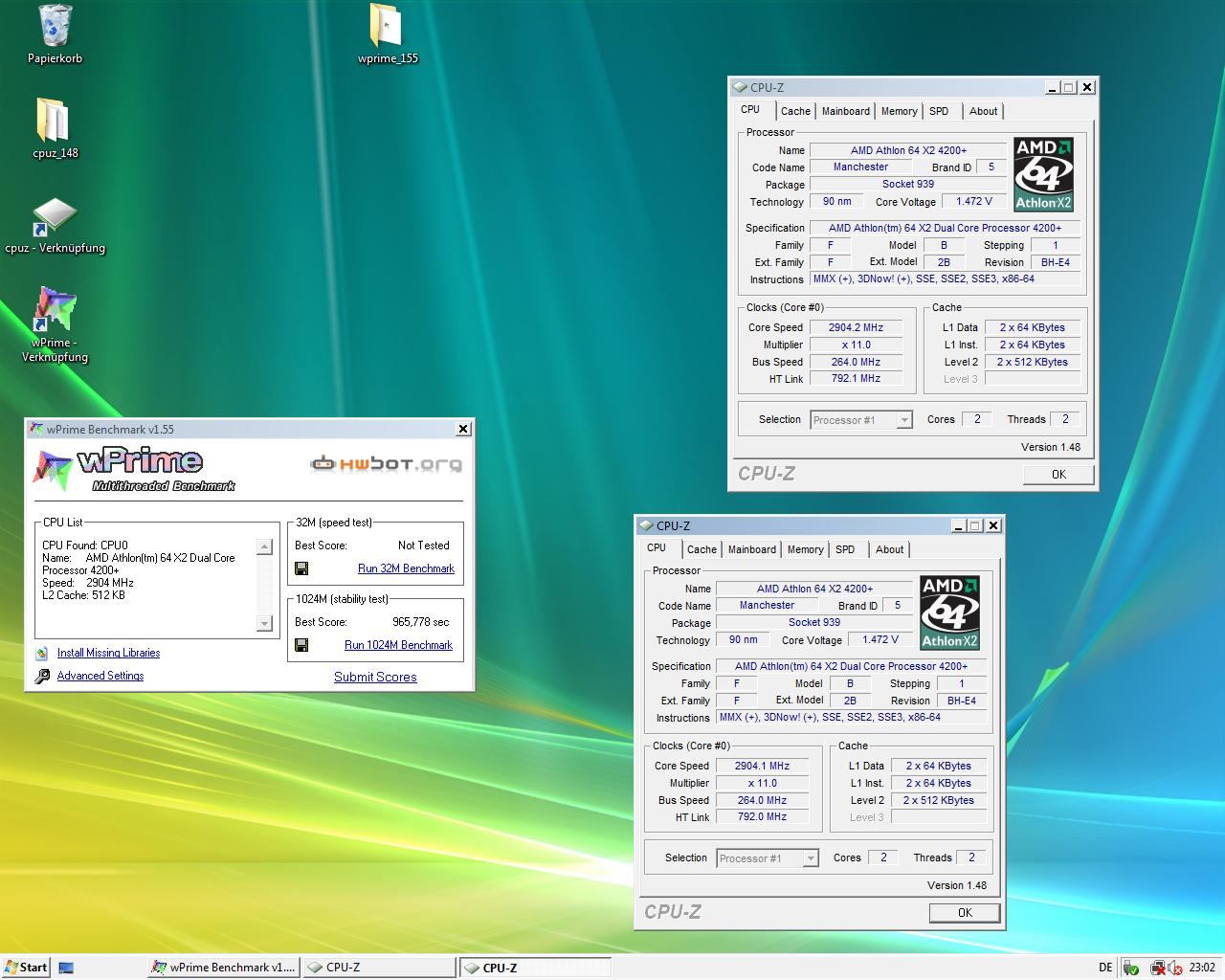Screen dimensions: 1225x980
Task: Click OK in upper CPU-Z window
Action: [x=1058, y=474]
